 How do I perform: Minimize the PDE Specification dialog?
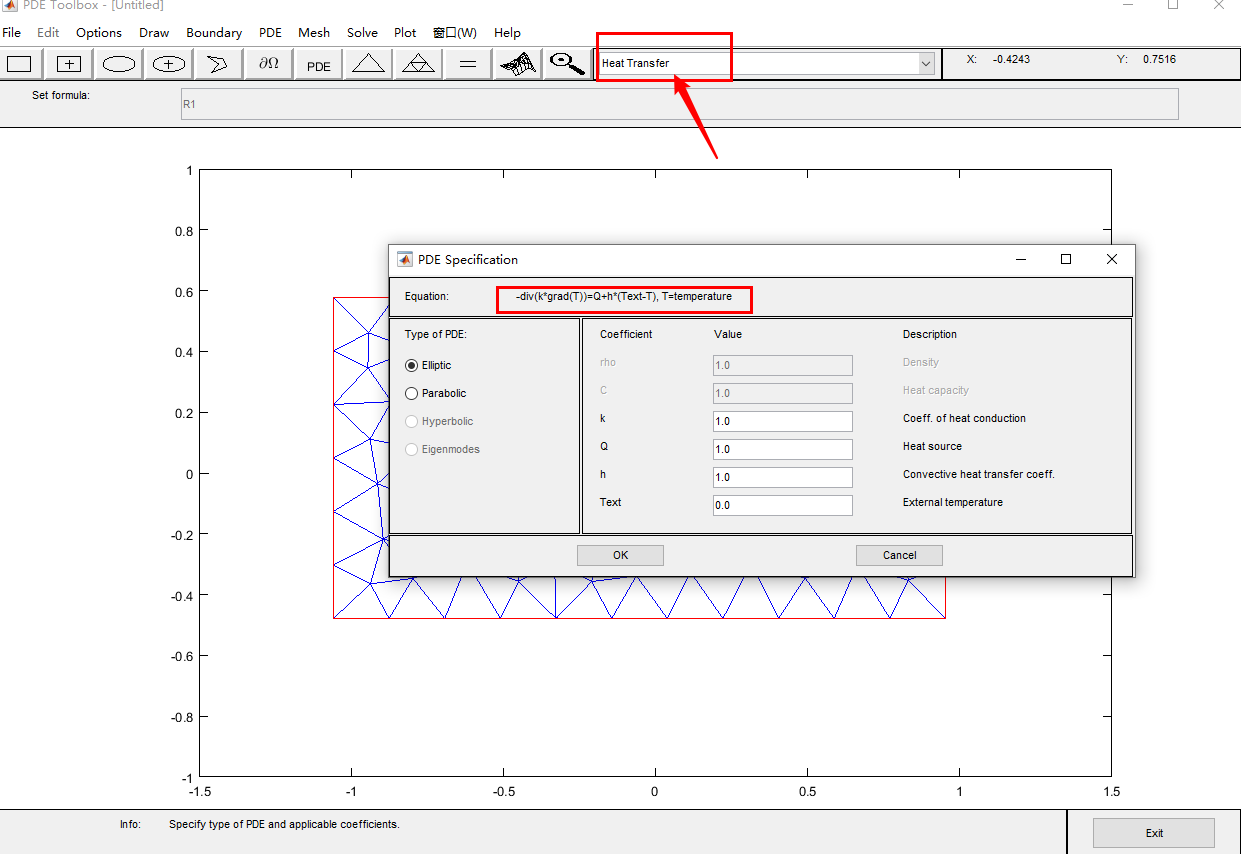(1021, 259)
